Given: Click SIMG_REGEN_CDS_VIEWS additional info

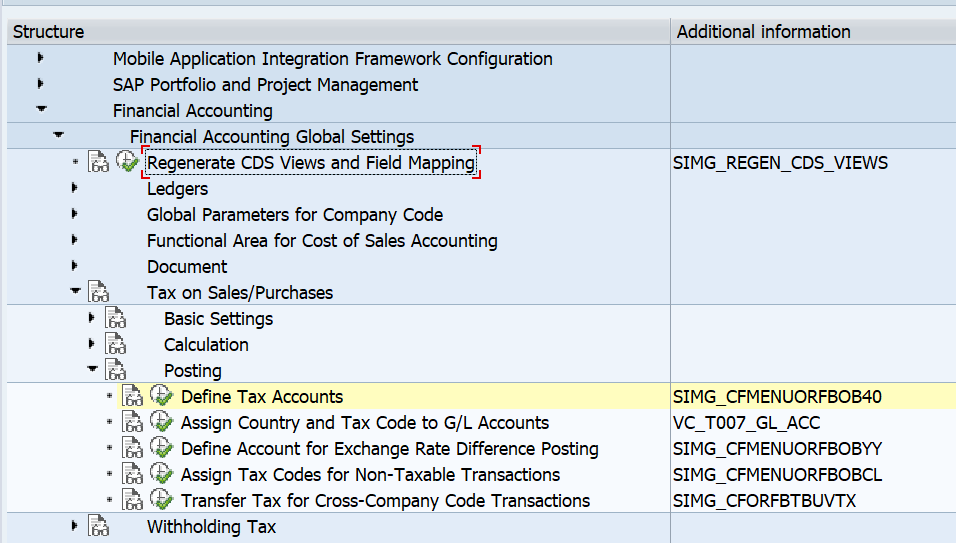Looking at the screenshot, I should tap(780, 163).
